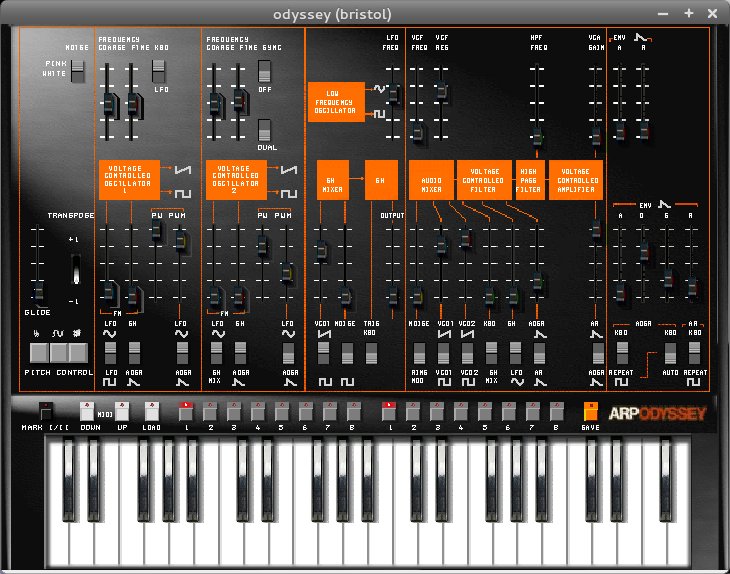Toggle filter KBD / S/H MIX switch
Screen dimensions: 730x574
[491, 353]
